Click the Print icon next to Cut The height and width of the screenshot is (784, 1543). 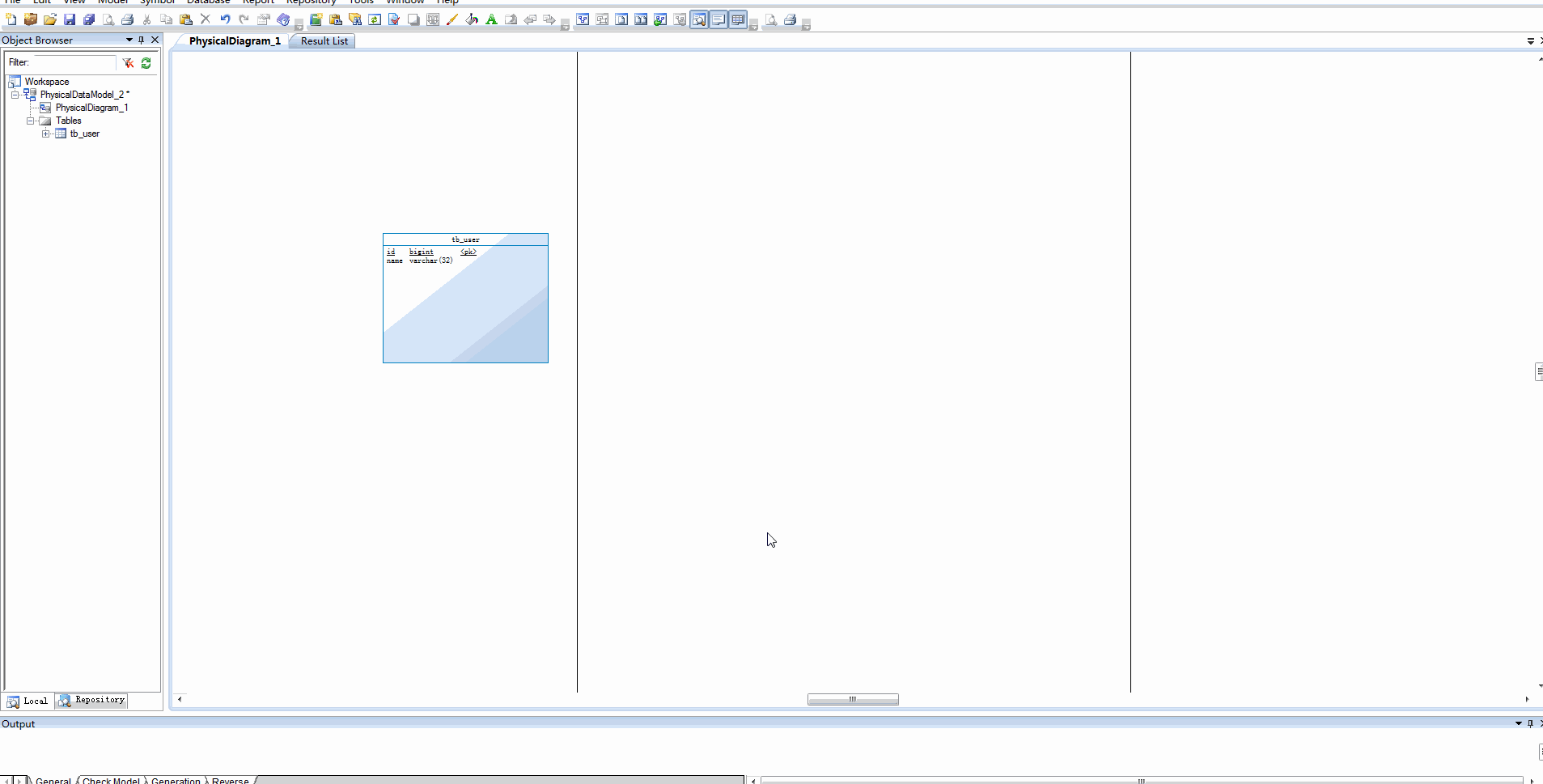coord(128,19)
